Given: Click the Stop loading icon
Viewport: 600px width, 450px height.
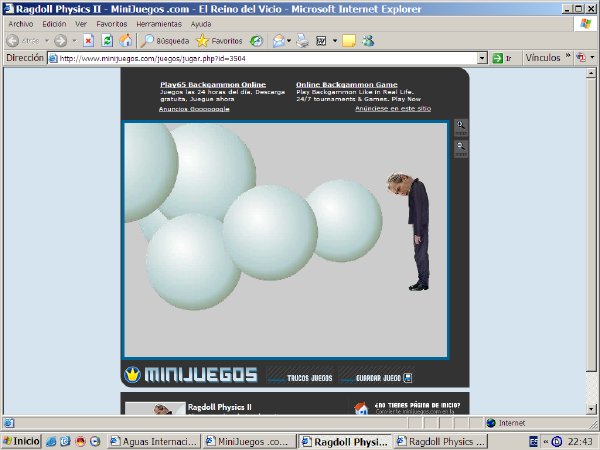Looking at the screenshot, I should click(88, 41).
